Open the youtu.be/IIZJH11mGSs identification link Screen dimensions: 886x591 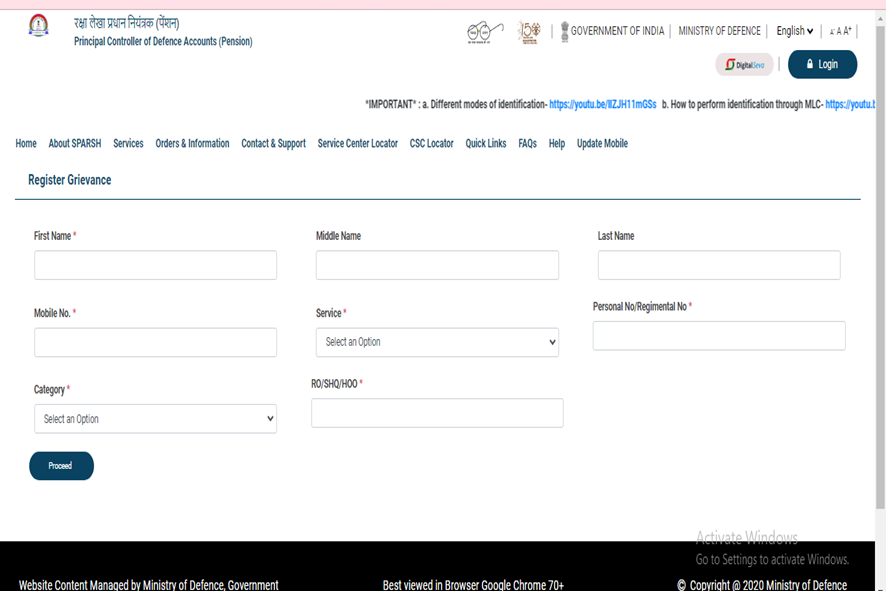(x=602, y=105)
